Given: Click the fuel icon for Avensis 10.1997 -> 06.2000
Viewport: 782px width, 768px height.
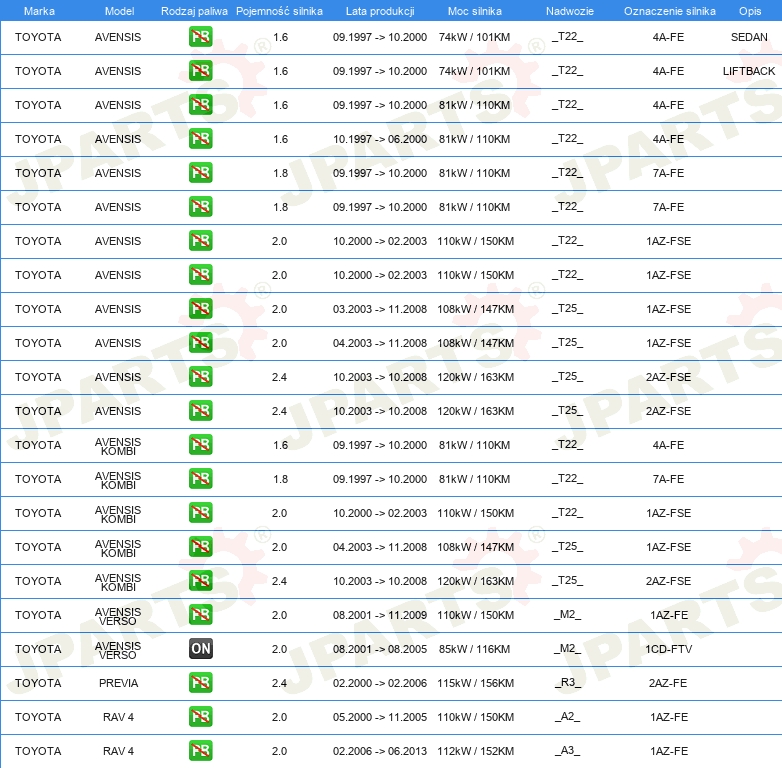Looking at the screenshot, I should [x=200, y=139].
